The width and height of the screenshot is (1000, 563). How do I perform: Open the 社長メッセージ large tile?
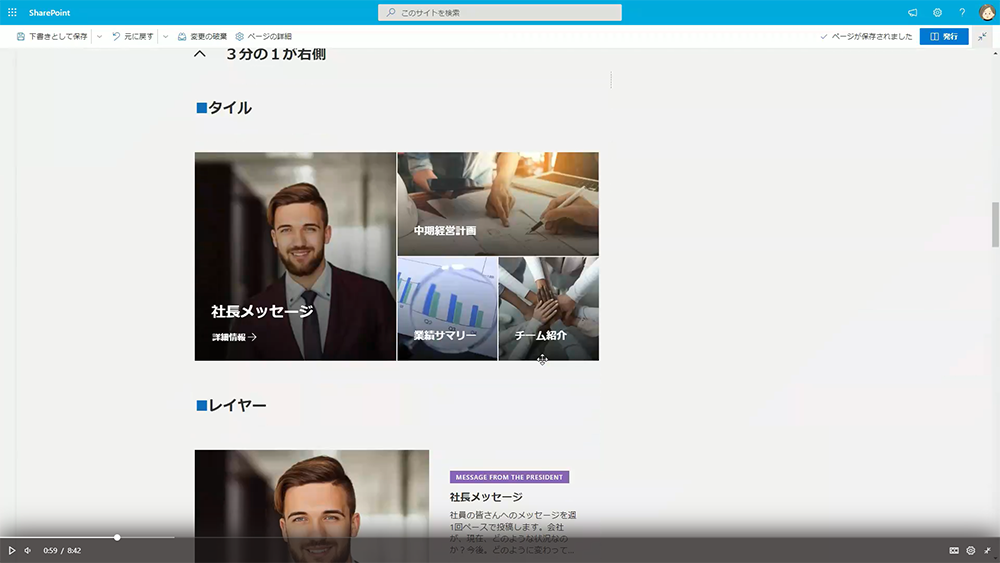(x=295, y=256)
